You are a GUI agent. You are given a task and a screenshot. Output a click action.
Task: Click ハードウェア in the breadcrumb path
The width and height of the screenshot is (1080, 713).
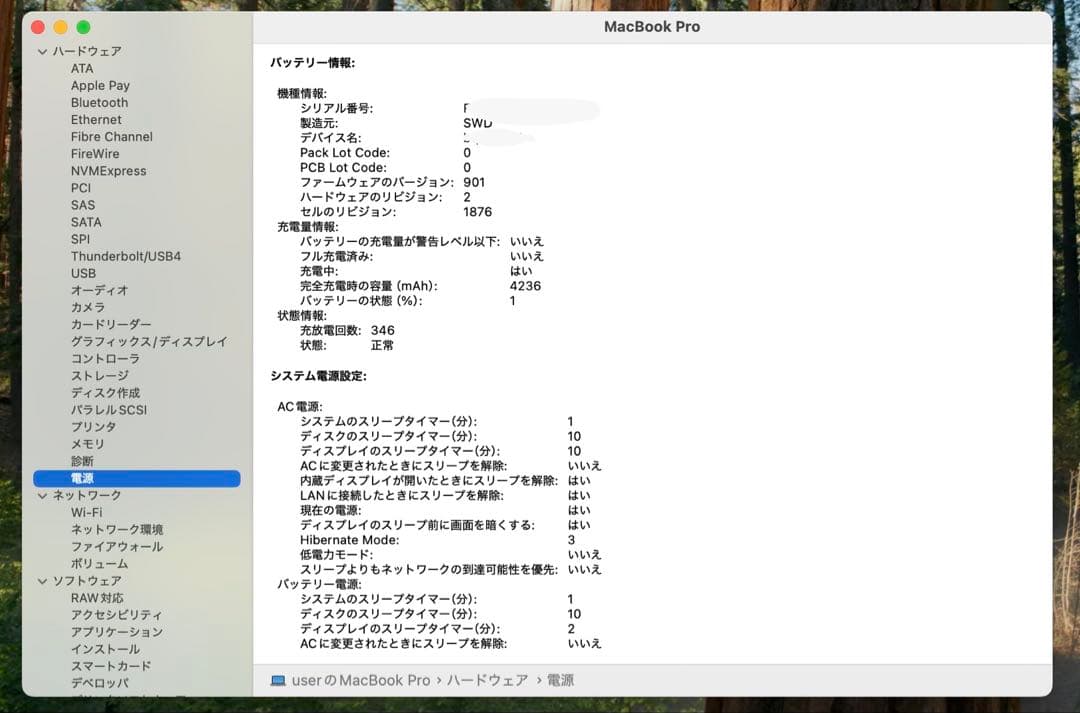[x=489, y=679]
